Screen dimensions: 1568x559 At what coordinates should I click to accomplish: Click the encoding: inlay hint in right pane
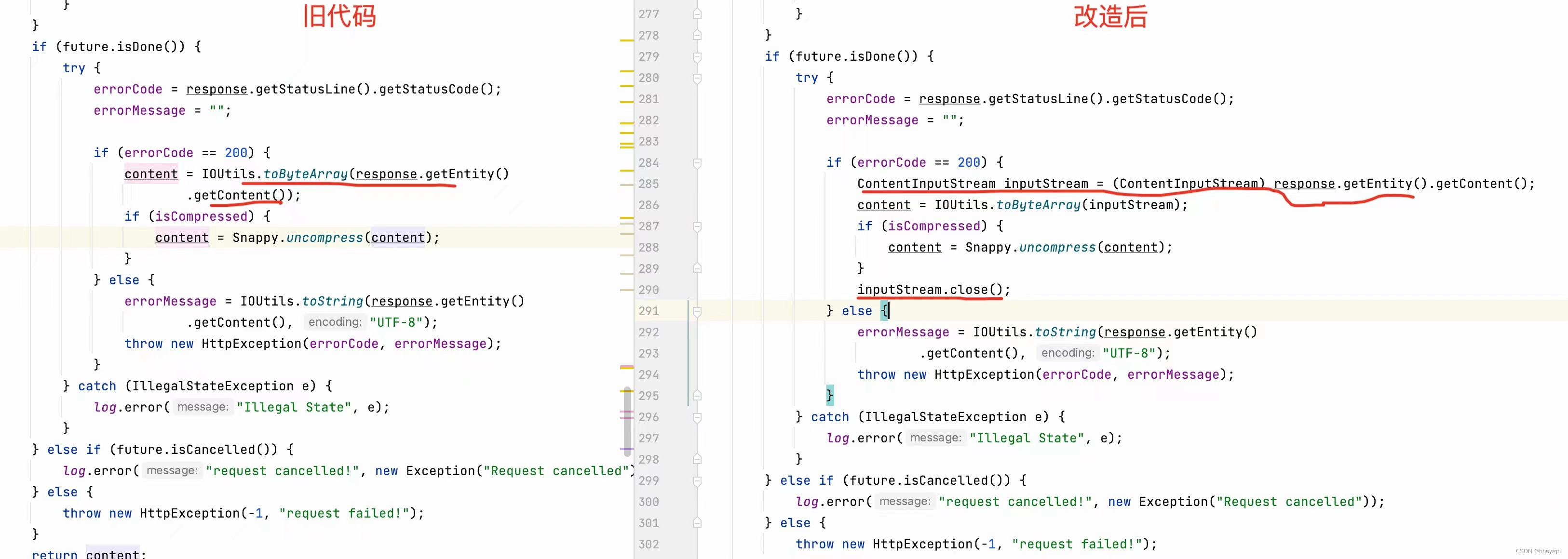1067,353
